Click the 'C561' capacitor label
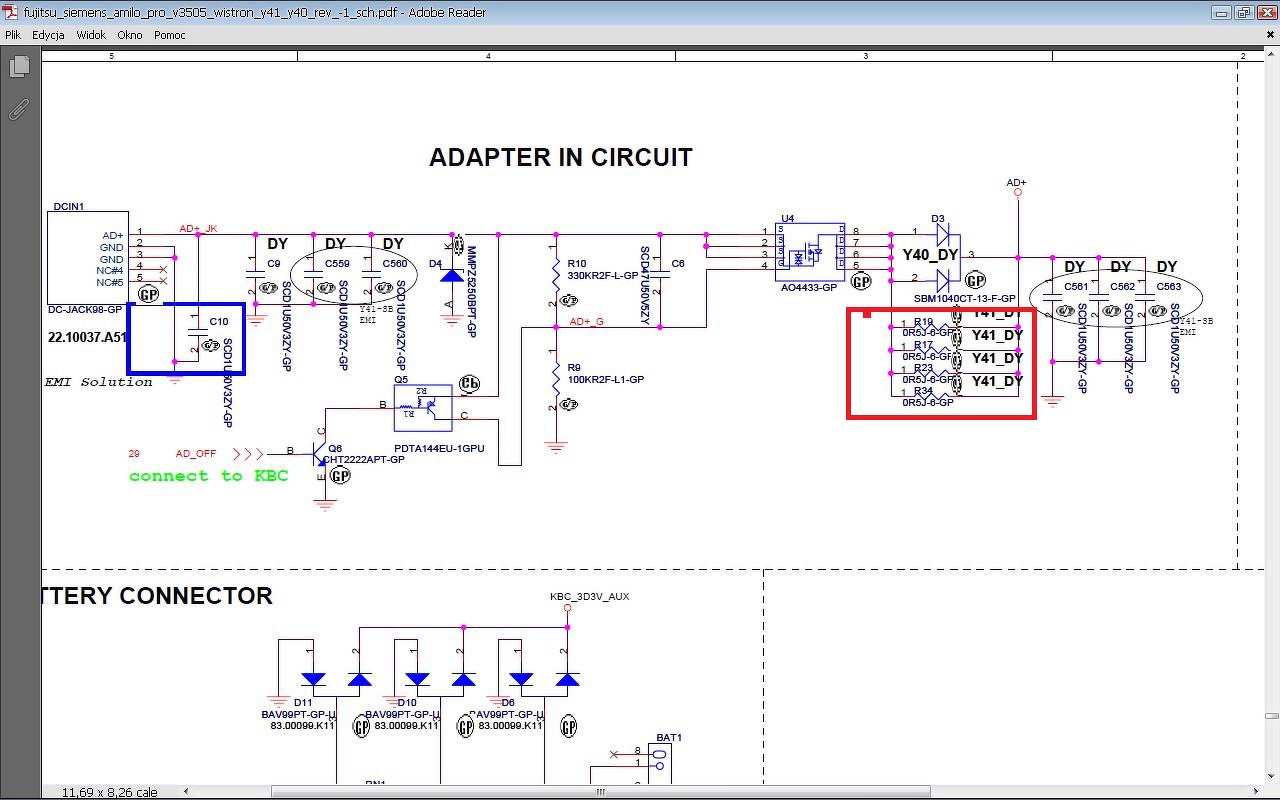This screenshot has height=800, width=1280. [x=1076, y=287]
